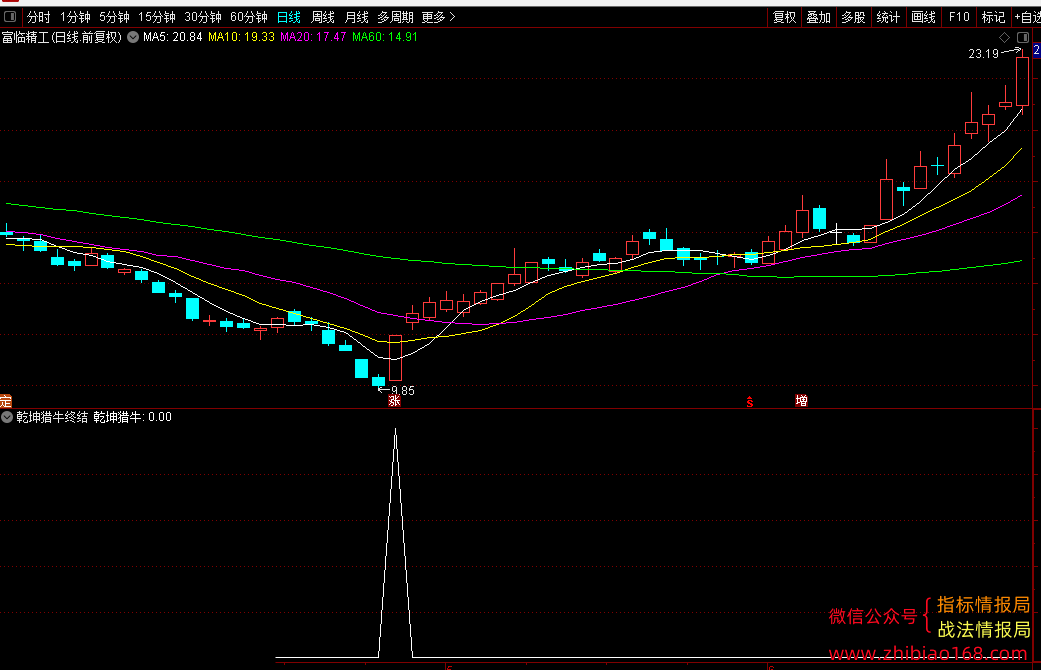Click the 定 marker at left edge
The height and width of the screenshot is (670, 1041).
click(5, 401)
